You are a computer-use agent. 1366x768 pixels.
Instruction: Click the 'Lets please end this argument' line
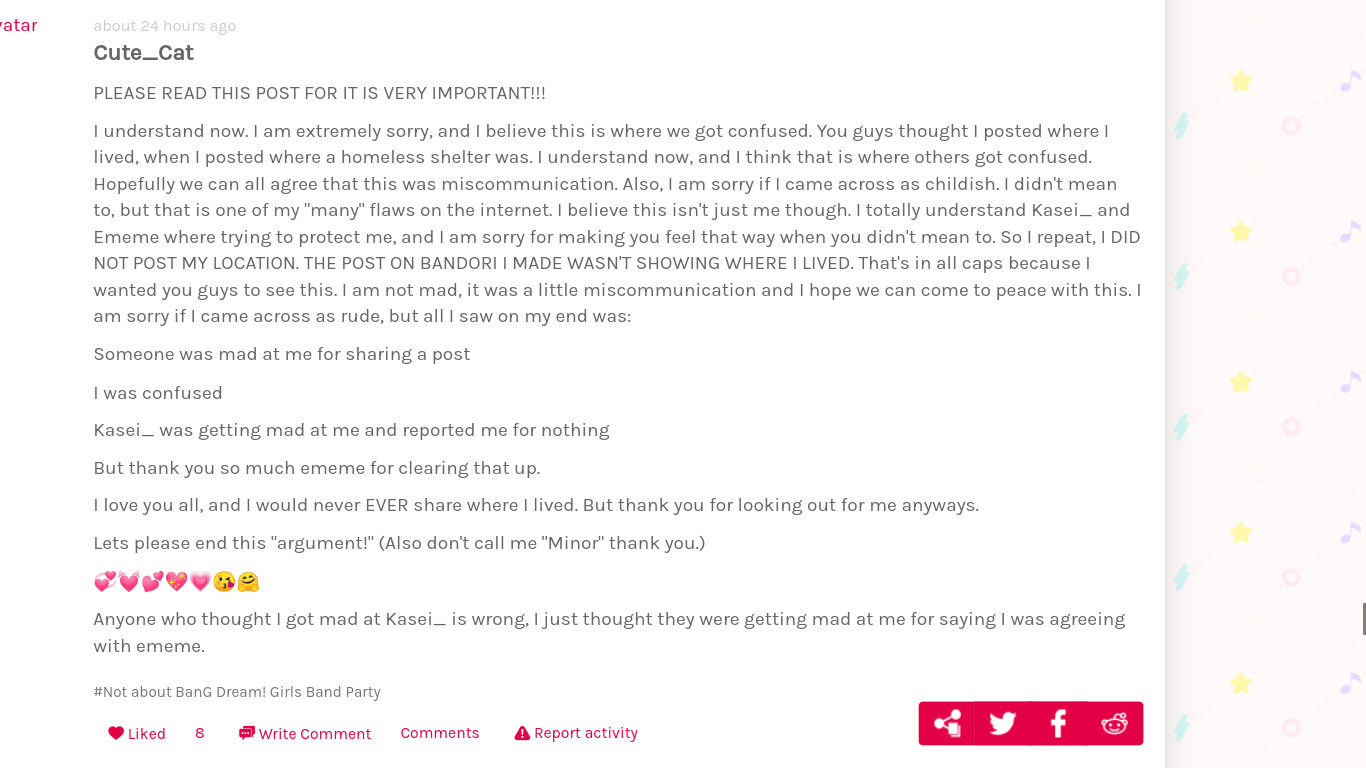[x=399, y=543]
